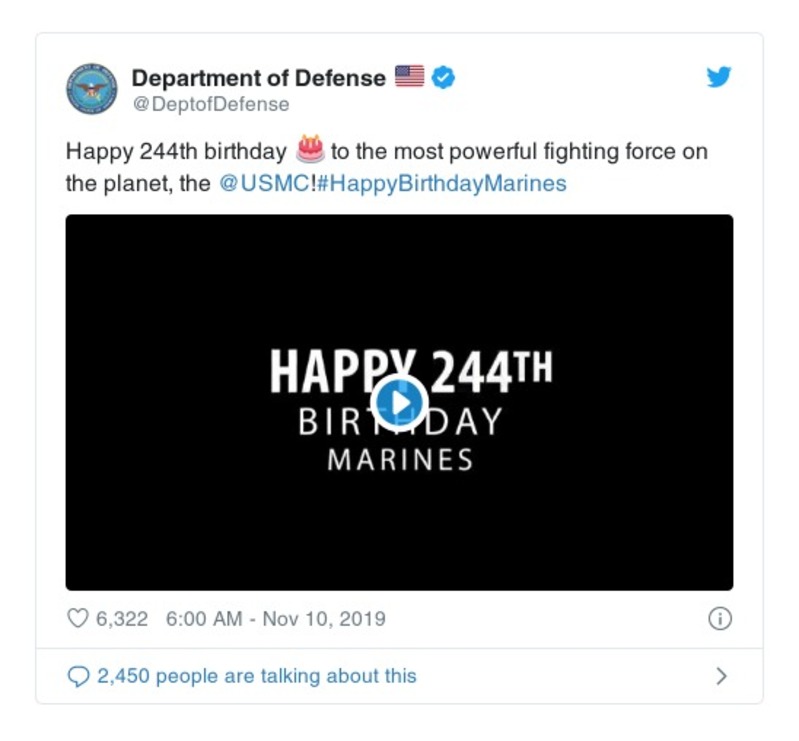The width and height of the screenshot is (799, 741).
Task: Open the Twitter bird logo
Action: click(x=719, y=78)
